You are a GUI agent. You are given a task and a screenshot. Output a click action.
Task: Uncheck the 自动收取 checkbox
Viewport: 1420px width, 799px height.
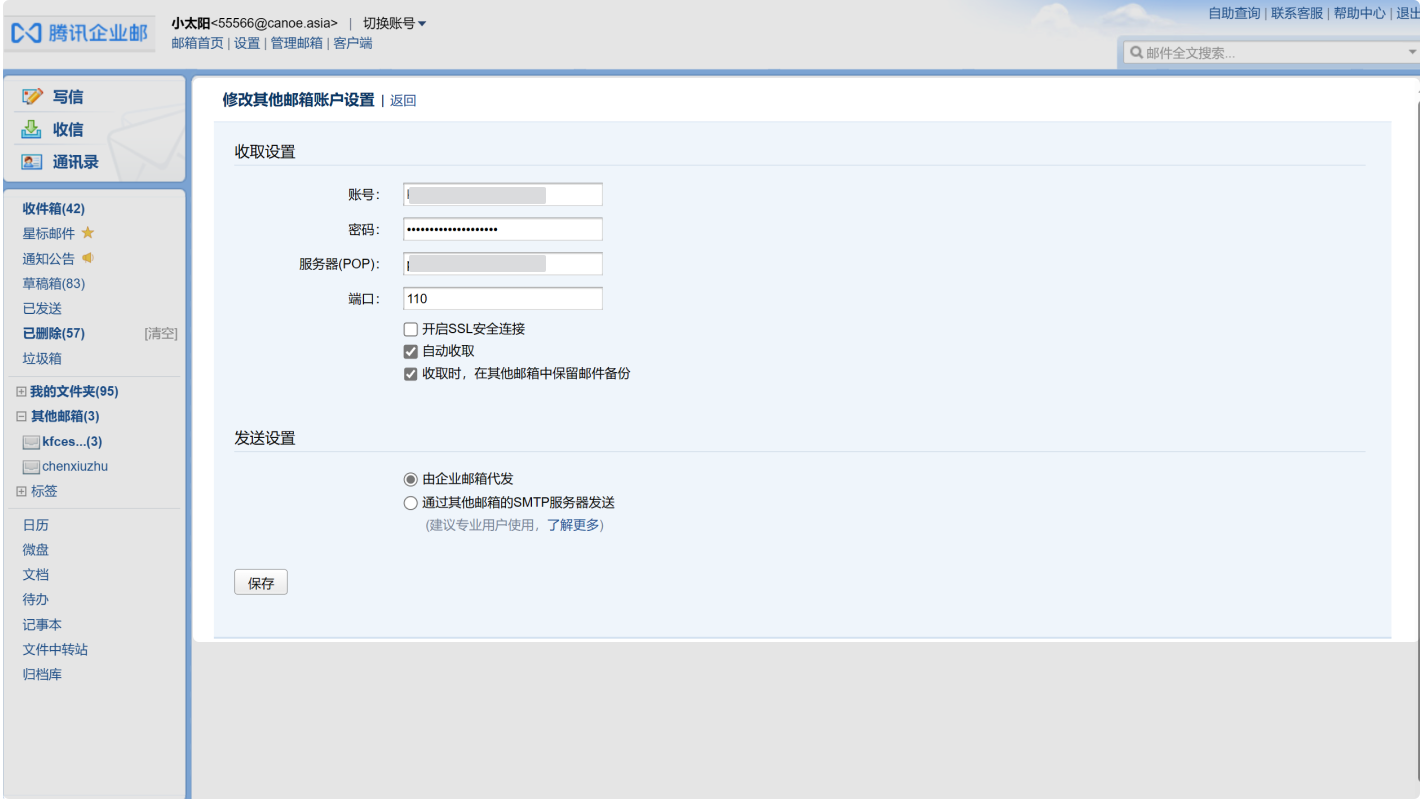(x=411, y=352)
